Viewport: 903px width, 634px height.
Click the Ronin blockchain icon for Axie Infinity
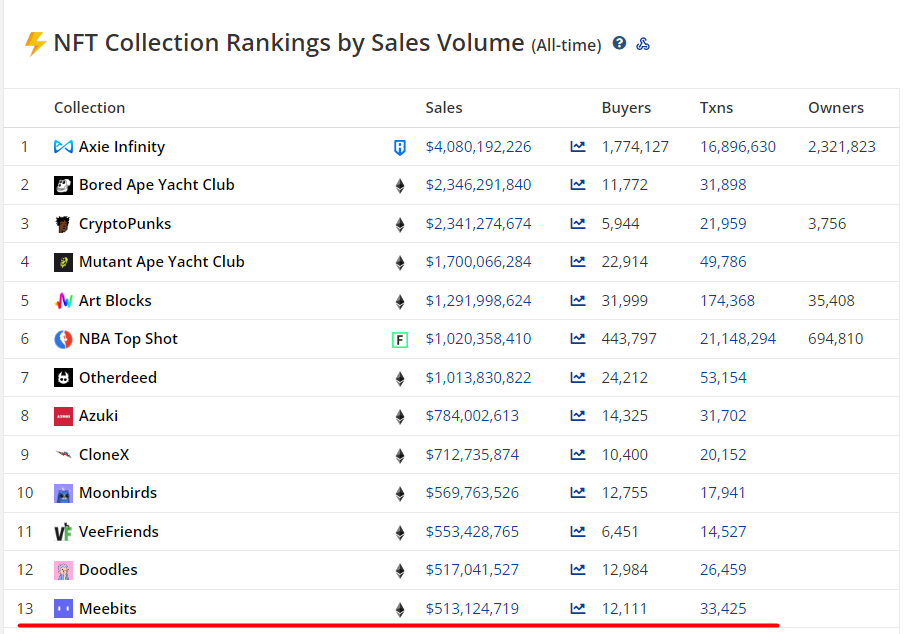pos(400,148)
